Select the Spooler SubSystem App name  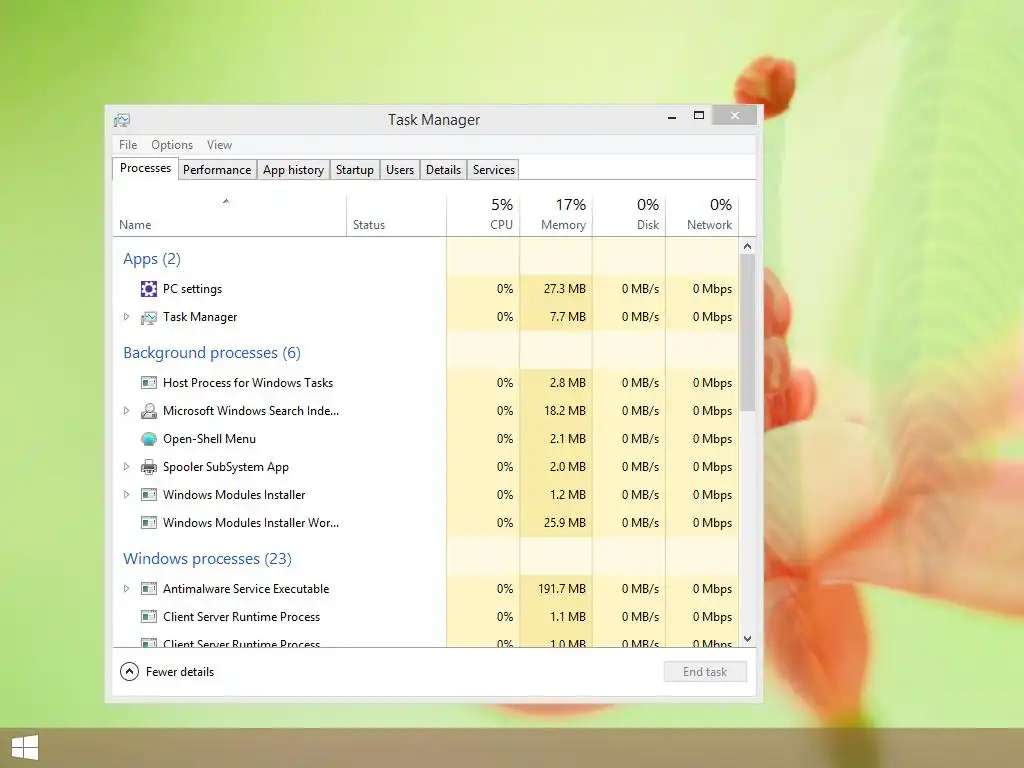point(225,467)
